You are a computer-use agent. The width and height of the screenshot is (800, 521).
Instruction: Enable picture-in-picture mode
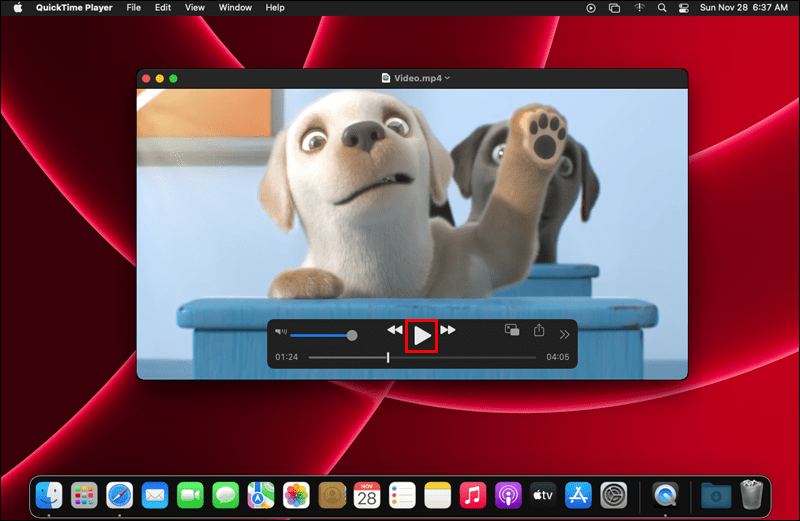[x=512, y=330]
